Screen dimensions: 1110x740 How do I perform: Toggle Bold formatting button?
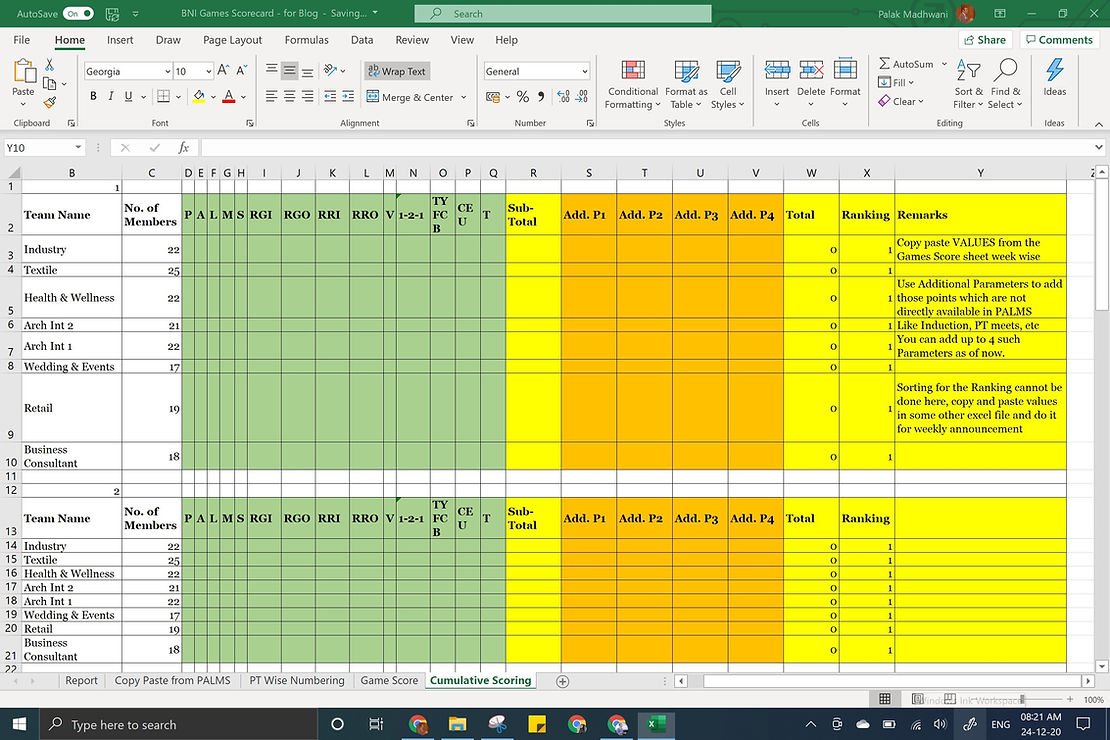[93, 97]
